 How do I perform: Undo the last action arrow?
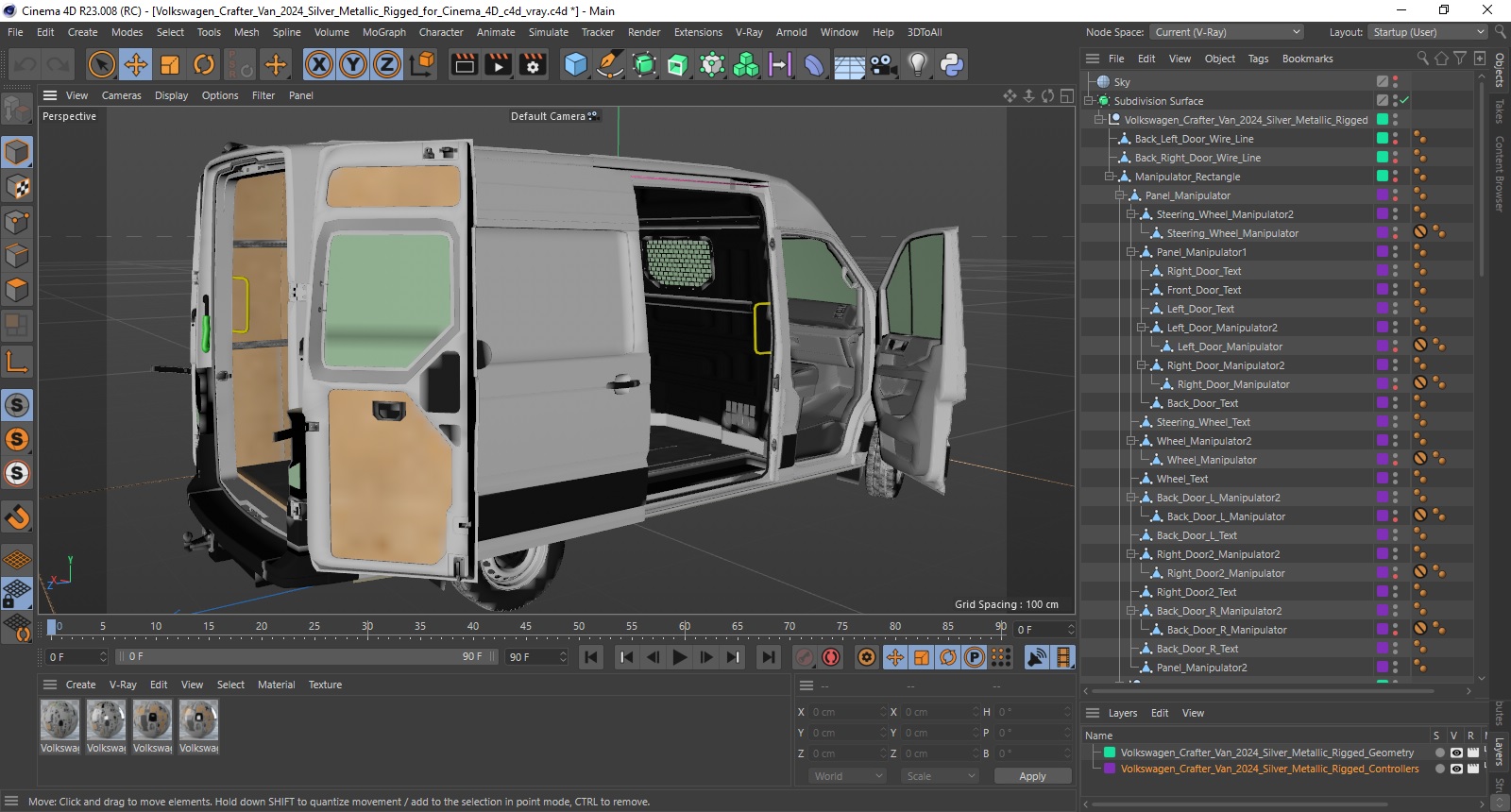[25, 64]
